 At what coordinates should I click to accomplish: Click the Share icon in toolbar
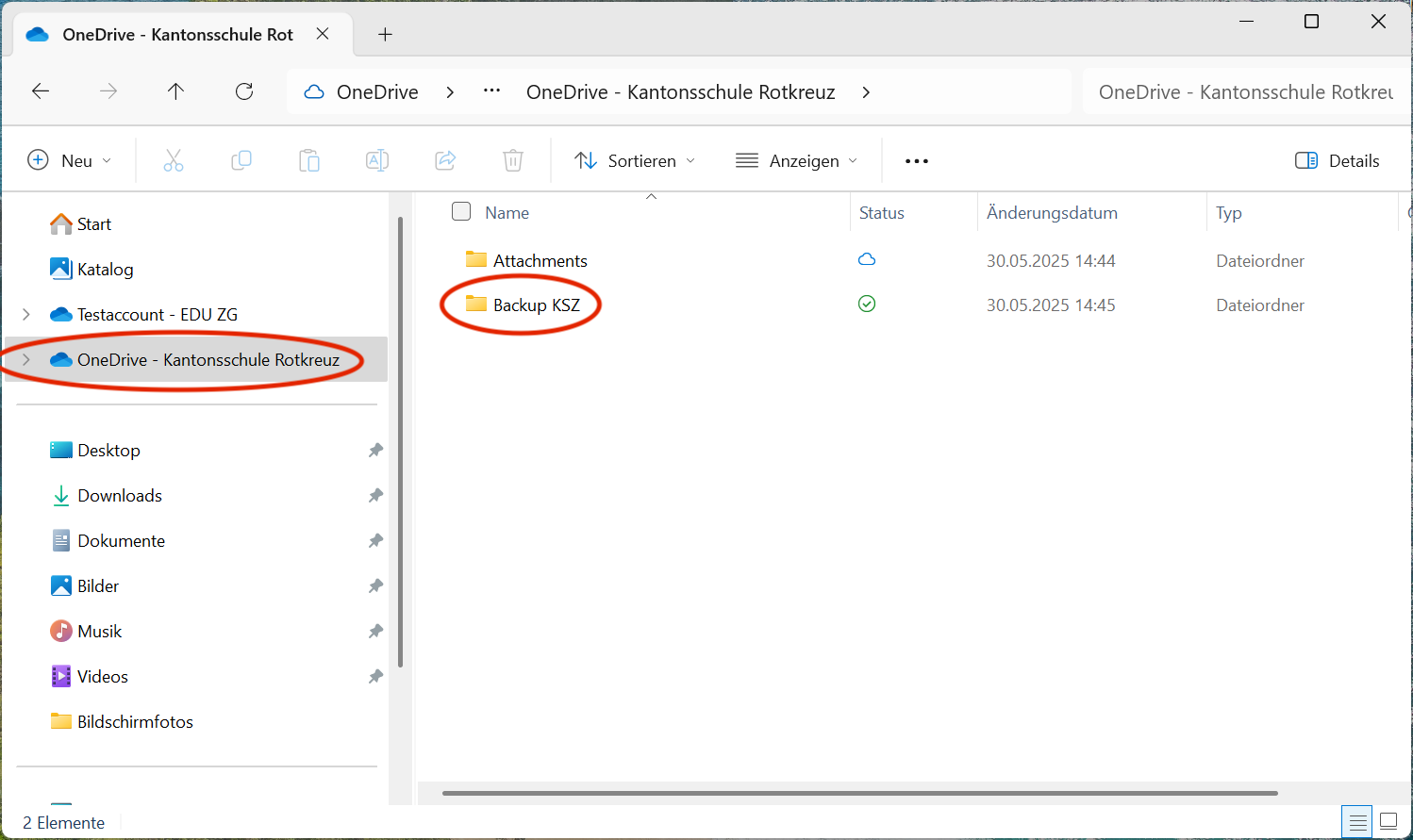click(445, 160)
